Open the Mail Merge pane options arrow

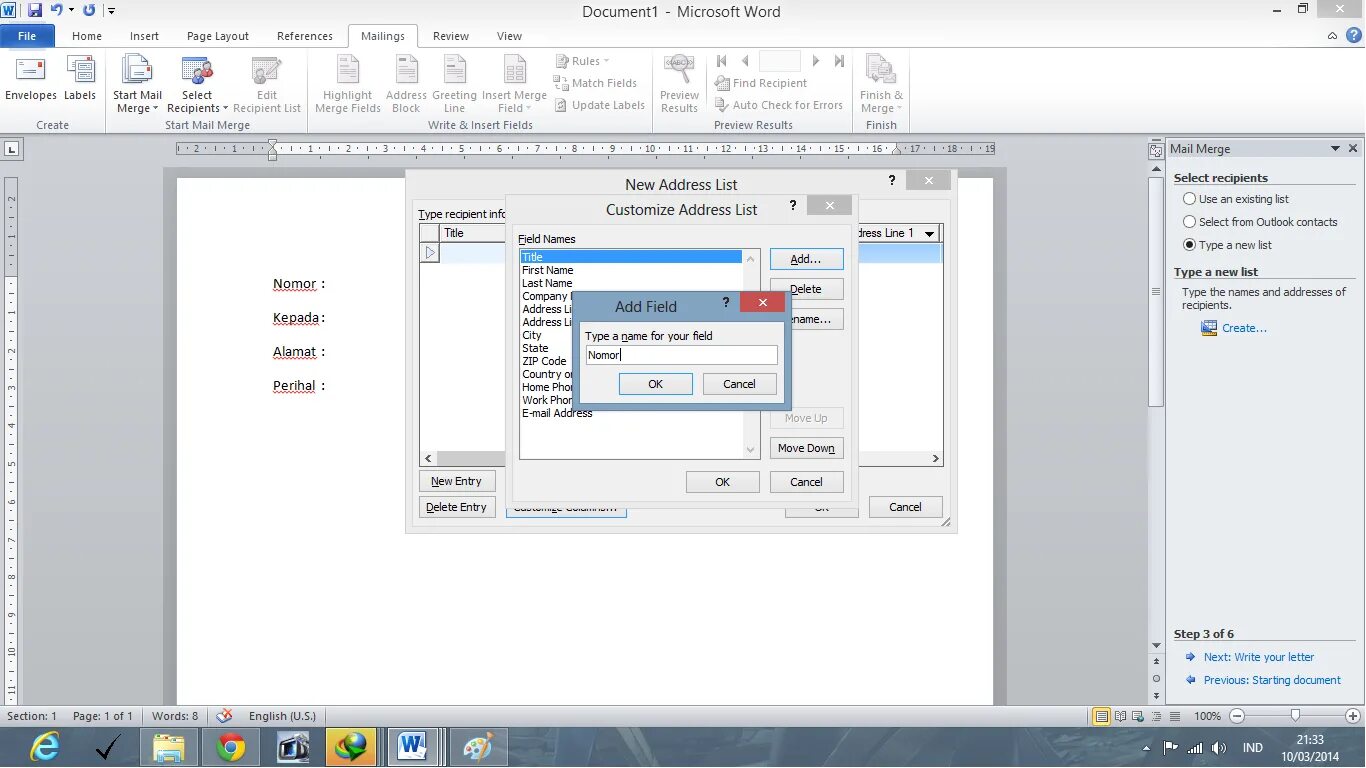(1335, 149)
